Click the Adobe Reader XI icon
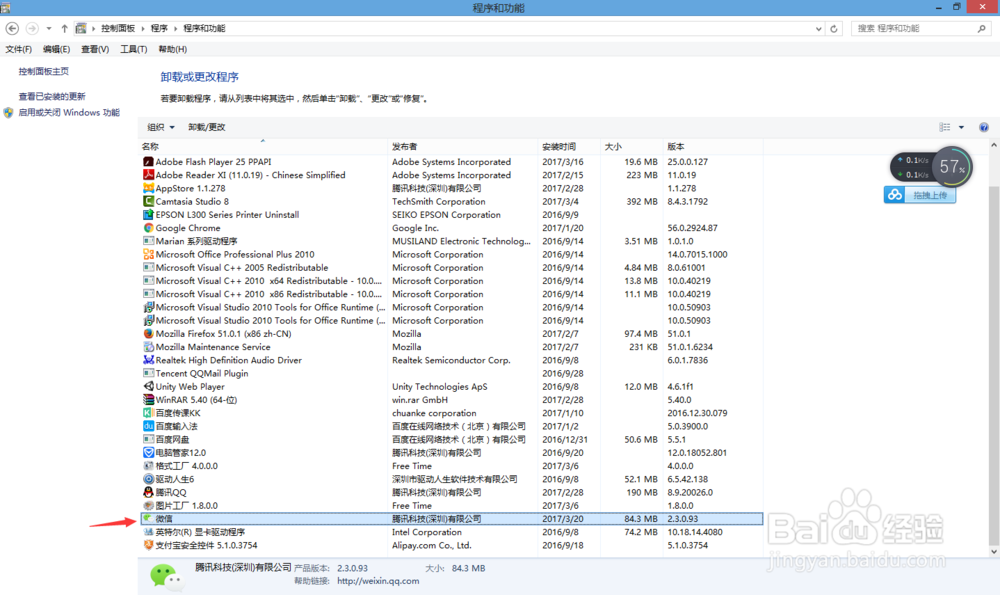 tap(148, 175)
